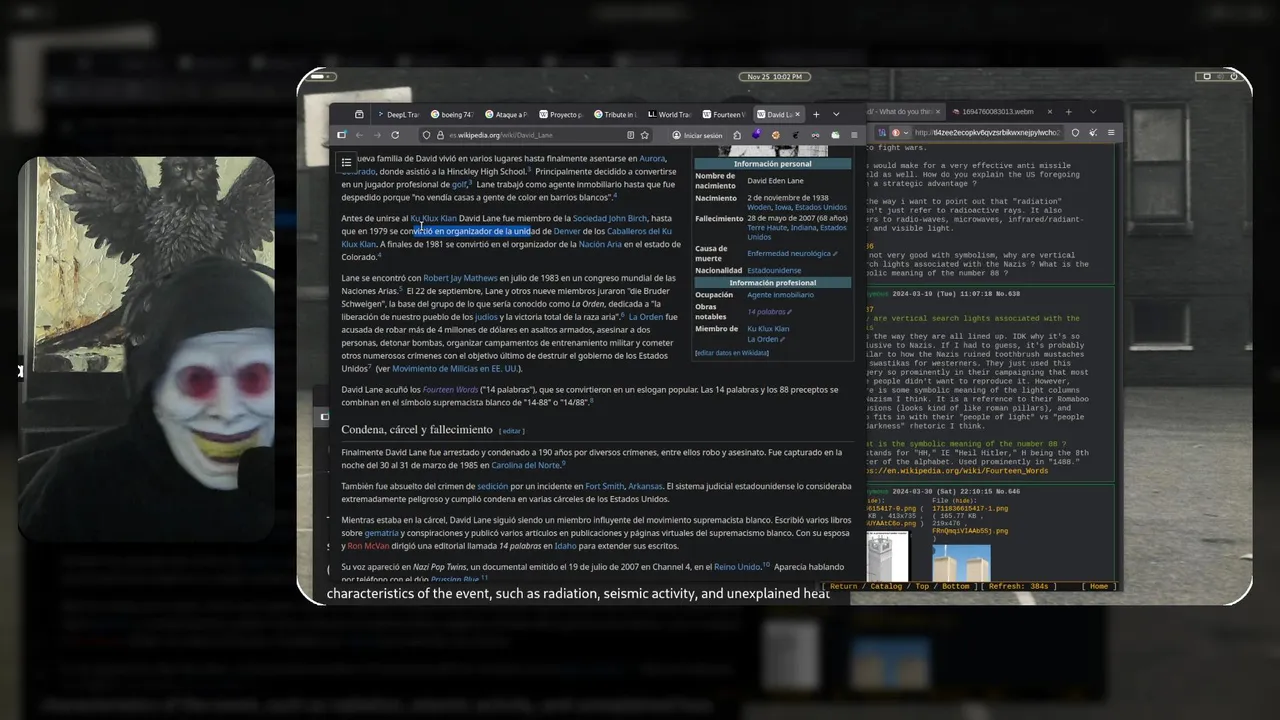Open the Agente inmobiliario infobox link
Screen dimensions: 1280x720
780,295
